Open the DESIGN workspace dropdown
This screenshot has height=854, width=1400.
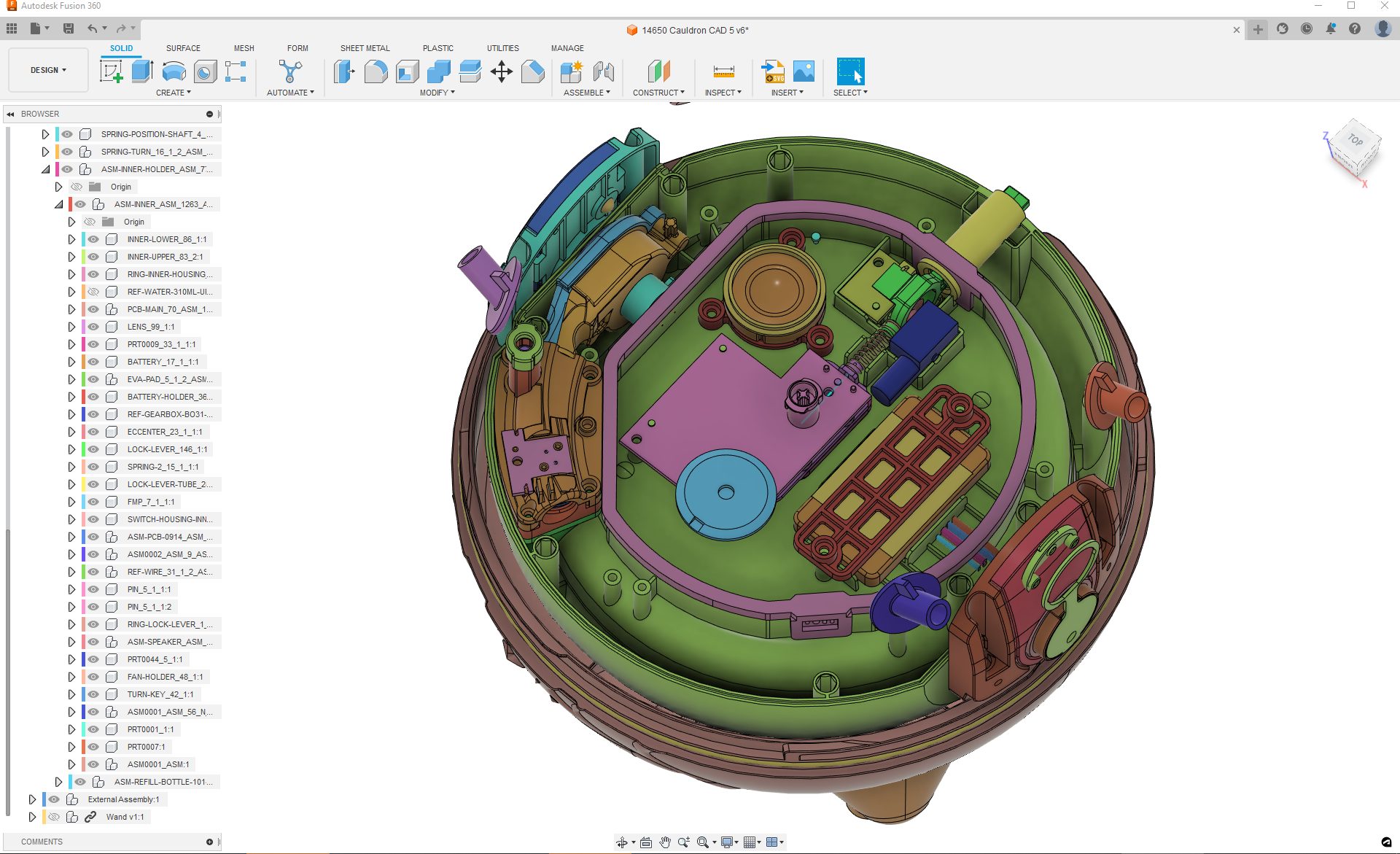click(x=48, y=70)
